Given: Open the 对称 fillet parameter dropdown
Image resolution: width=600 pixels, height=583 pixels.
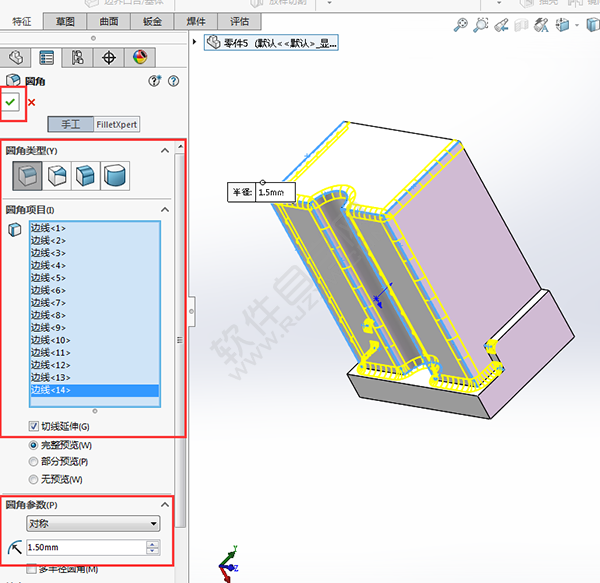Looking at the screenshot, I should pyautogui.click(x=93, y=523).
